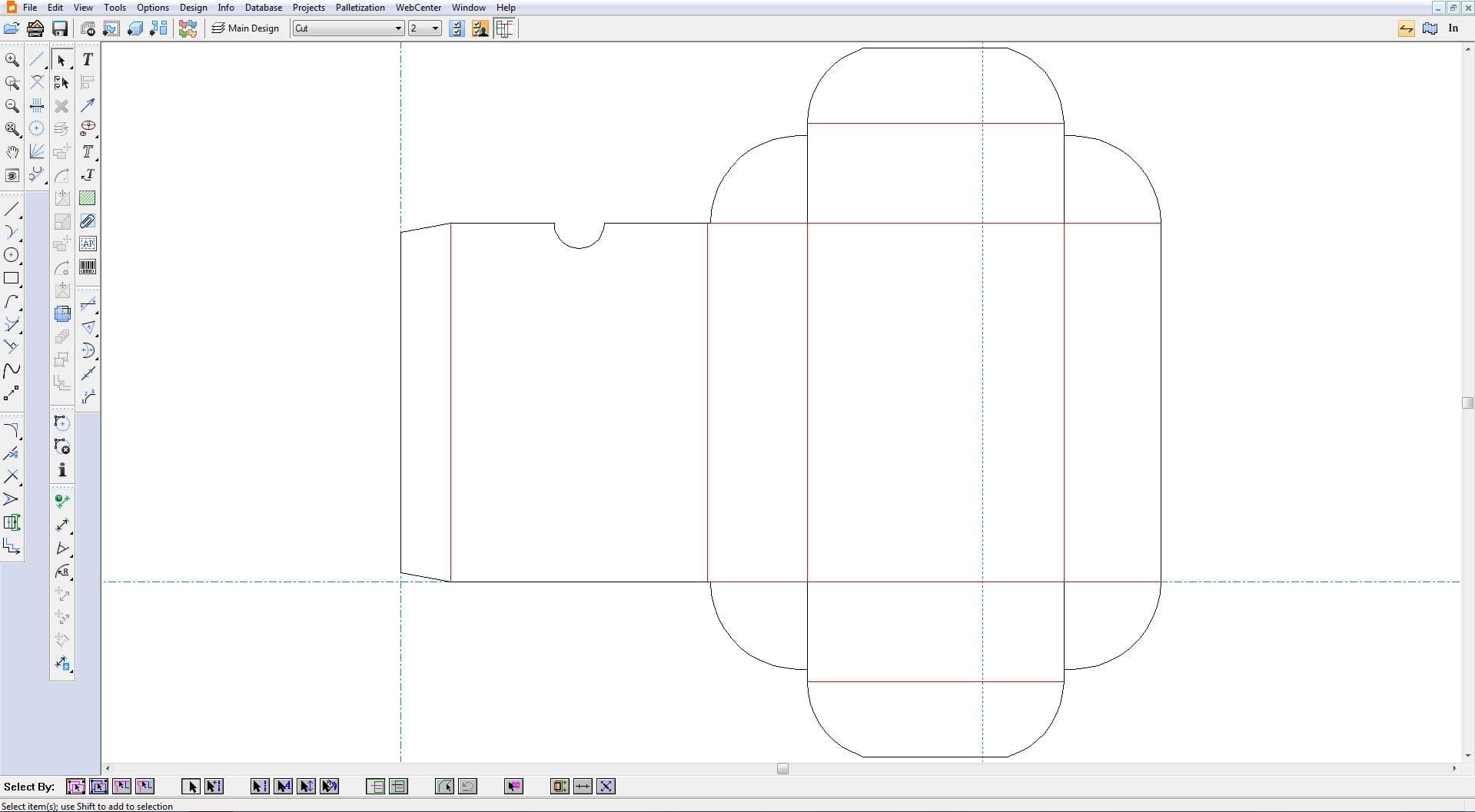The image size is (1475, 812).
Task: Click the Information 'i' tool icon
Action: (x=62, y=469)
